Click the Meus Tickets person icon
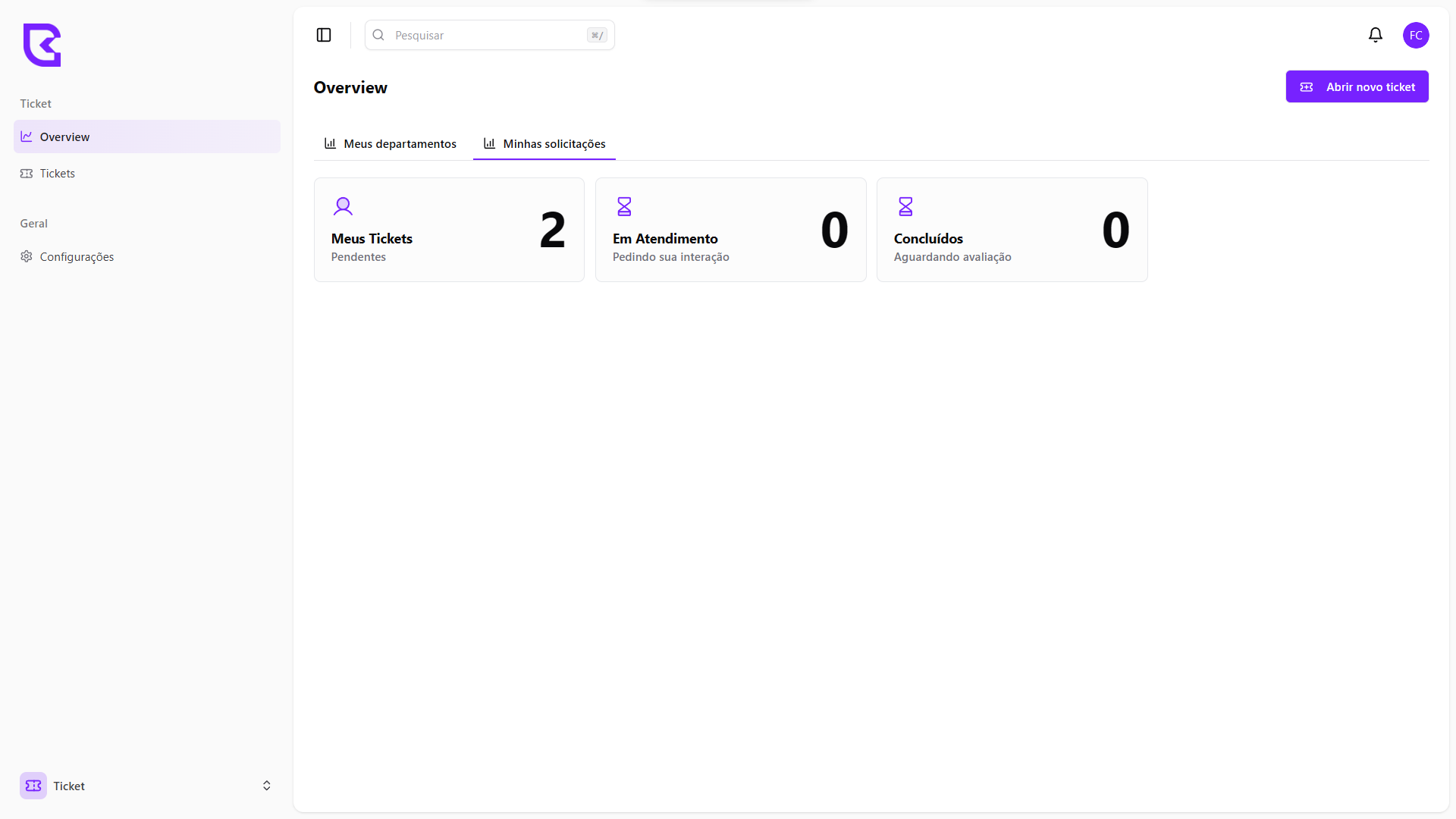 pos(343,206)
